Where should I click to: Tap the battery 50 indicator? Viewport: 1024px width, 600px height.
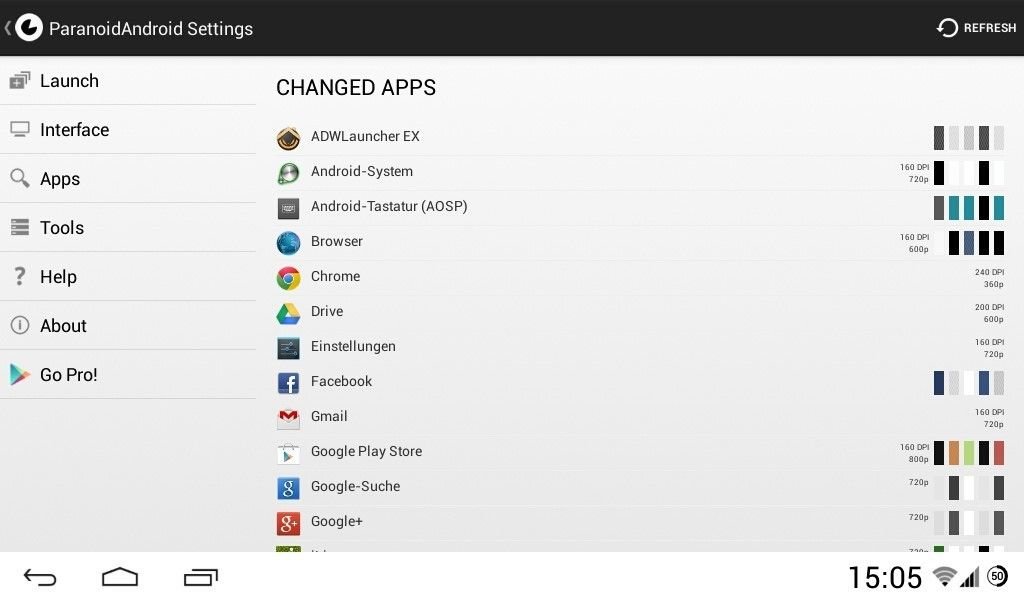tap(997, 576)
